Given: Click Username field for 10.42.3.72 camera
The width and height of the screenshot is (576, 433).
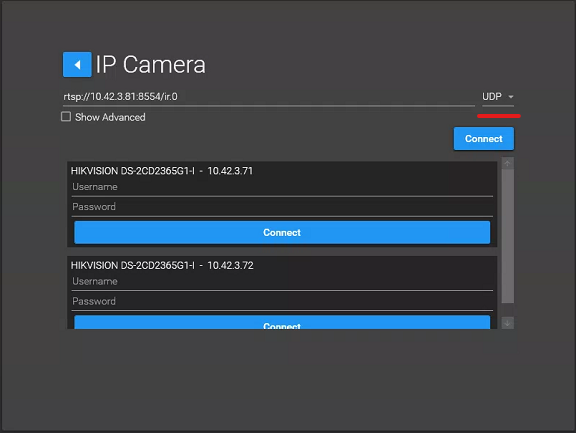Looking at the screenshot, I should [282, 282].
